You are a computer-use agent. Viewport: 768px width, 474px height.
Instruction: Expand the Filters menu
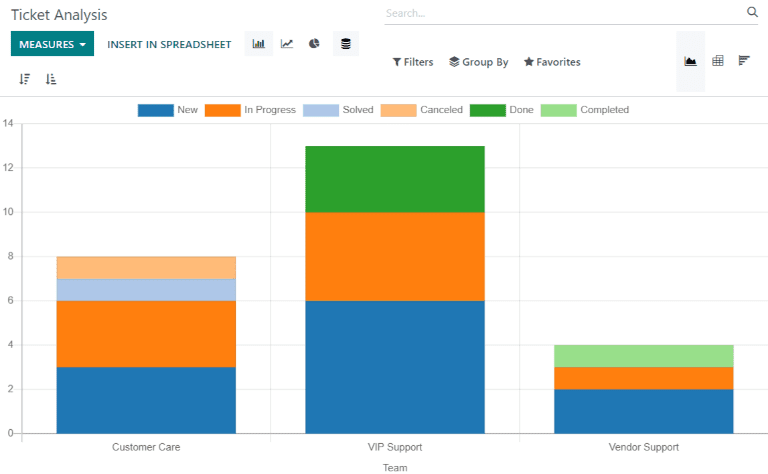coord(412,62)
